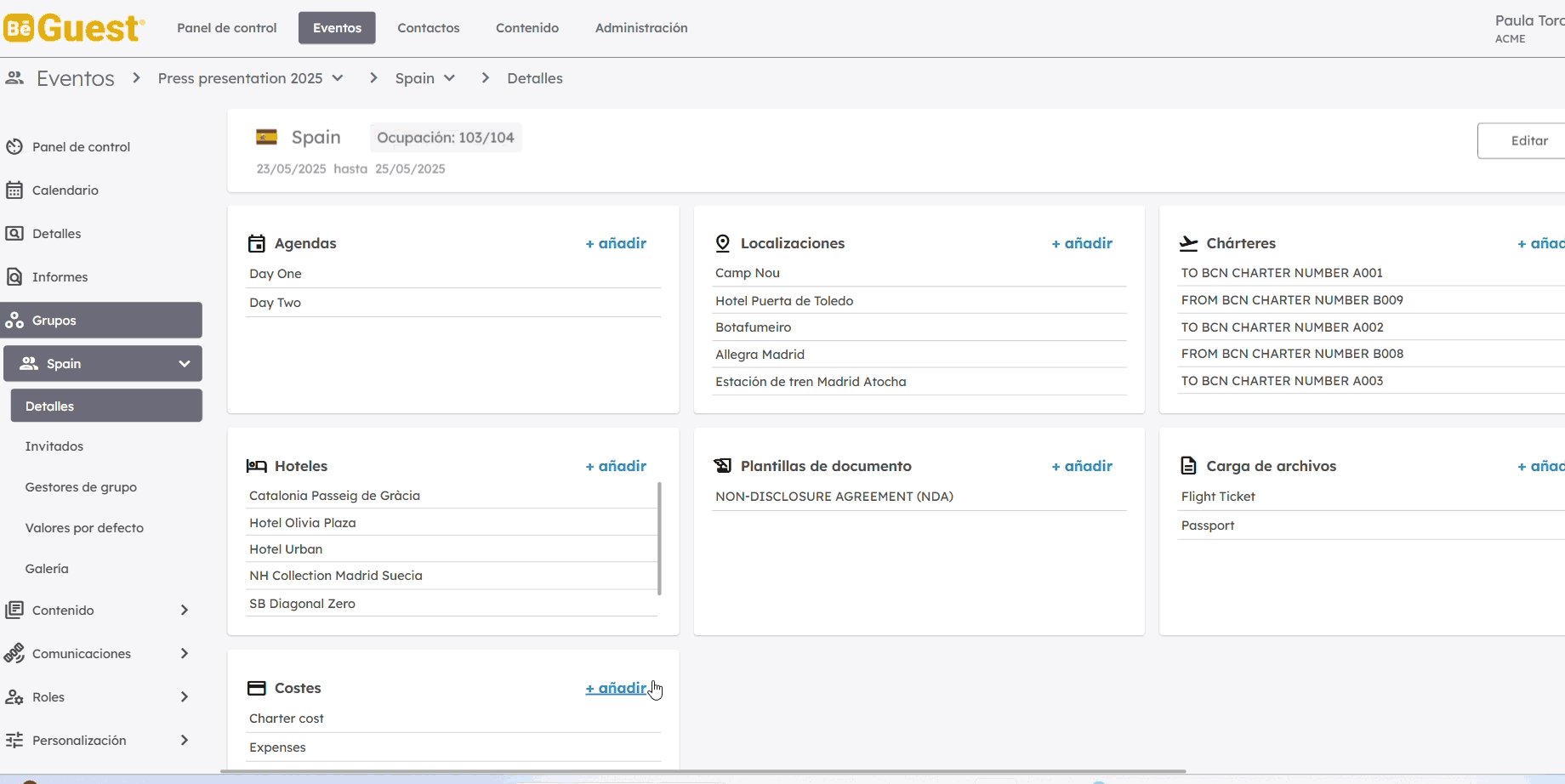Viewport: 1565px width, 784px height.
Task: Click the Carga de archivos file icon
Action: (1189, 466)
